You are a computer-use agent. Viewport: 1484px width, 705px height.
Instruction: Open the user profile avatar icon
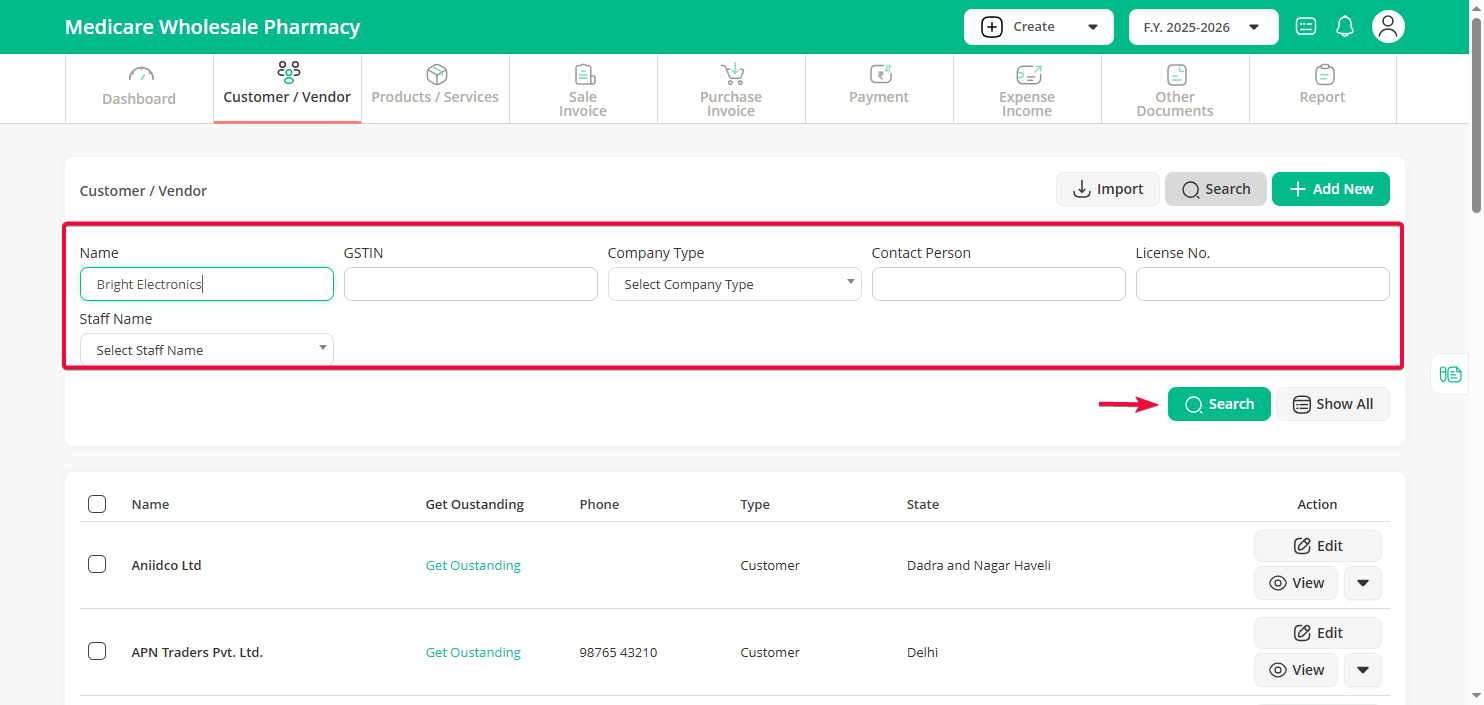pos(1387,27)
